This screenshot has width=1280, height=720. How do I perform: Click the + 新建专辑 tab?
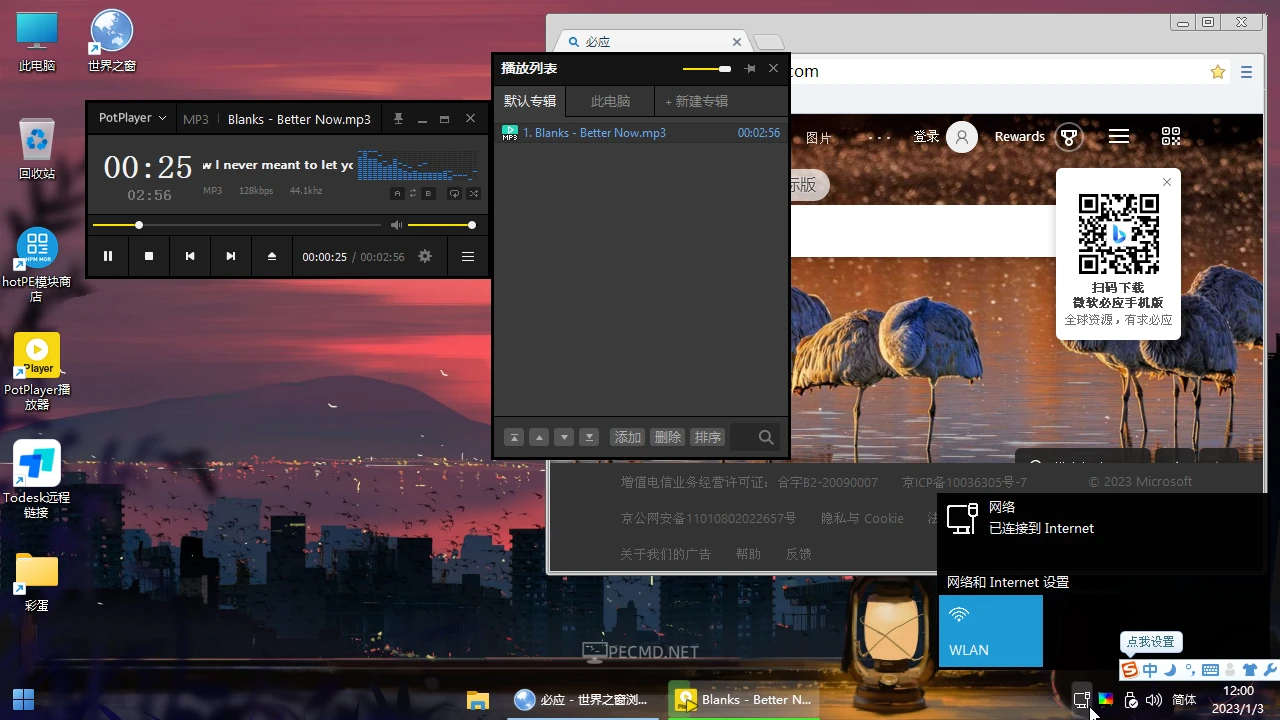click(x=697, y=101)
